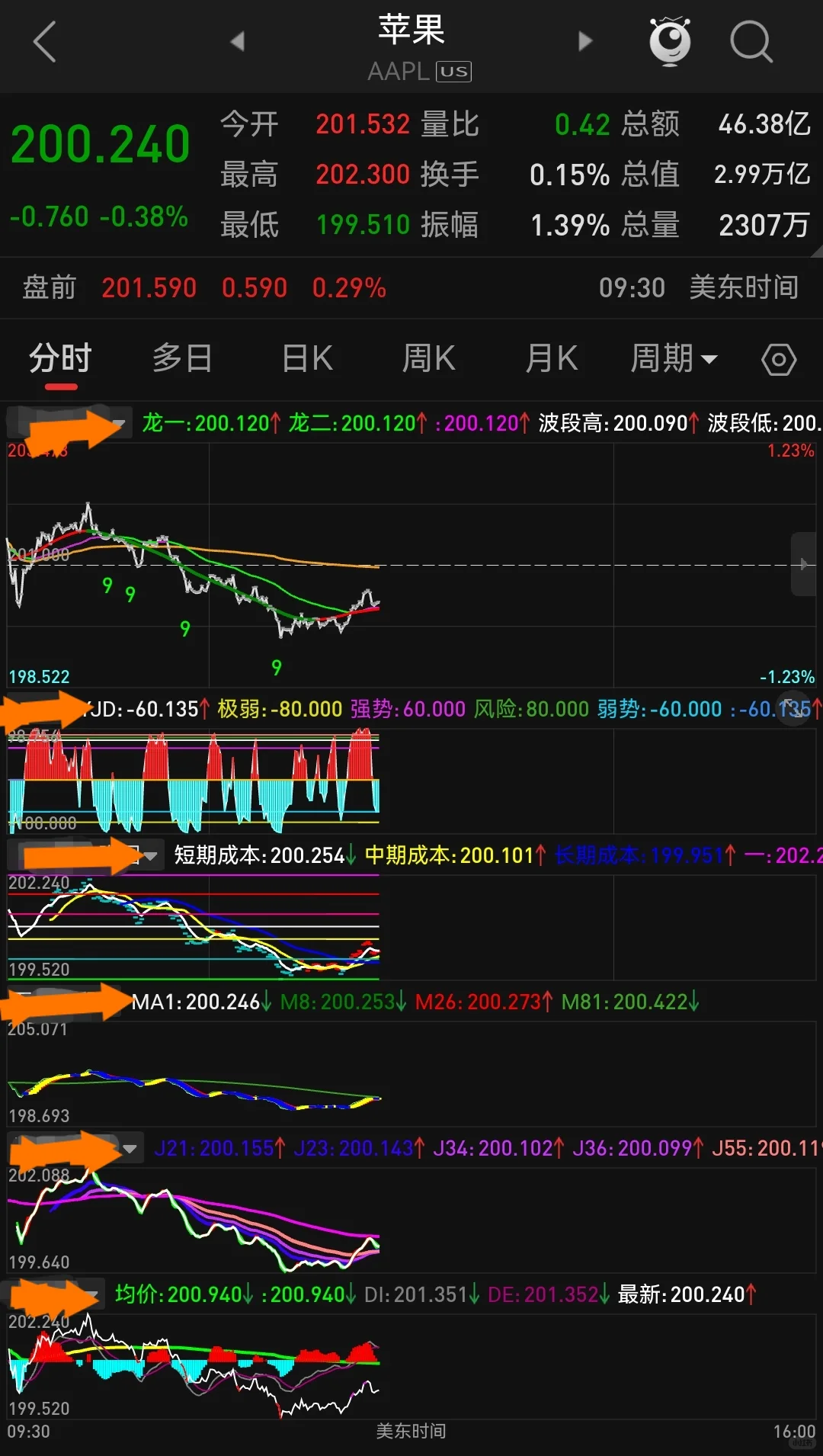Open chart settings hexagon icon
The image size is (823, 1456).
click(x=779, y=359)
